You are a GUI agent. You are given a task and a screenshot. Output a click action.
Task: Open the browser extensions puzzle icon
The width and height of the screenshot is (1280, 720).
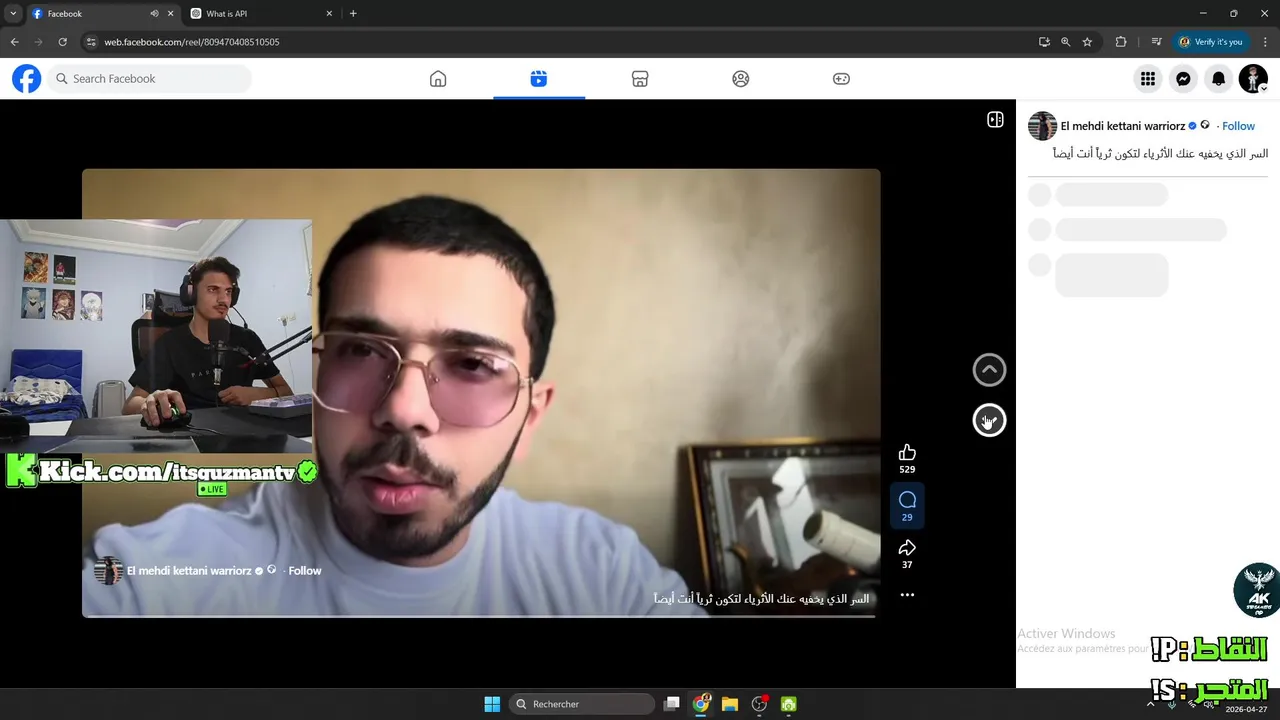pos(1121,42)
